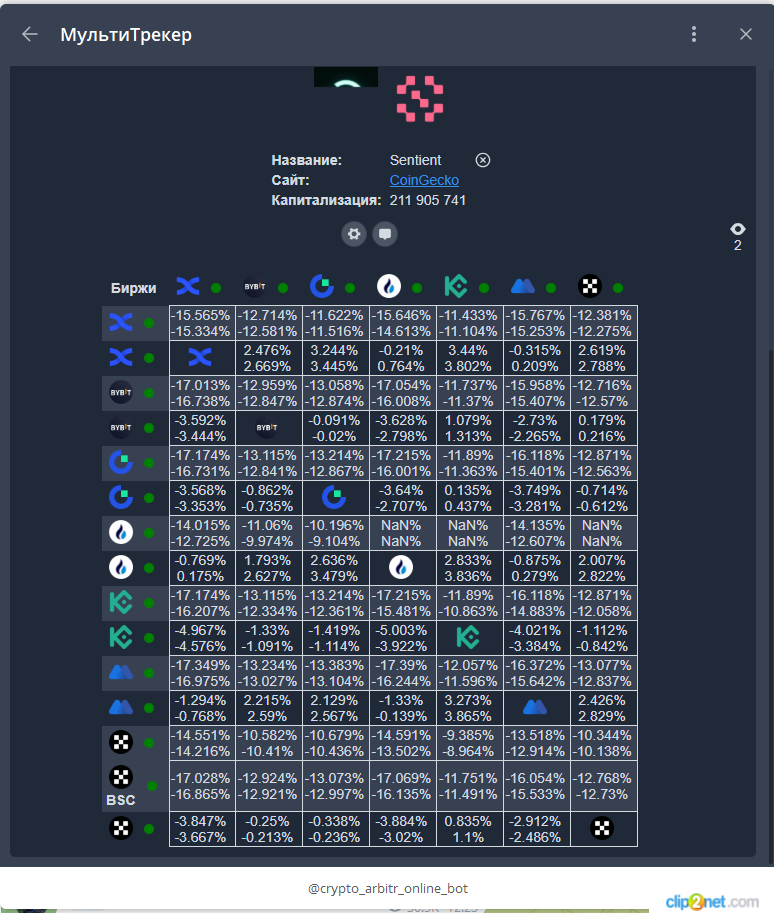774x913 pixels.
Task: Click the OKX logo in the Биржи header row
Action: pyautogui.click(x=589, y=286)
